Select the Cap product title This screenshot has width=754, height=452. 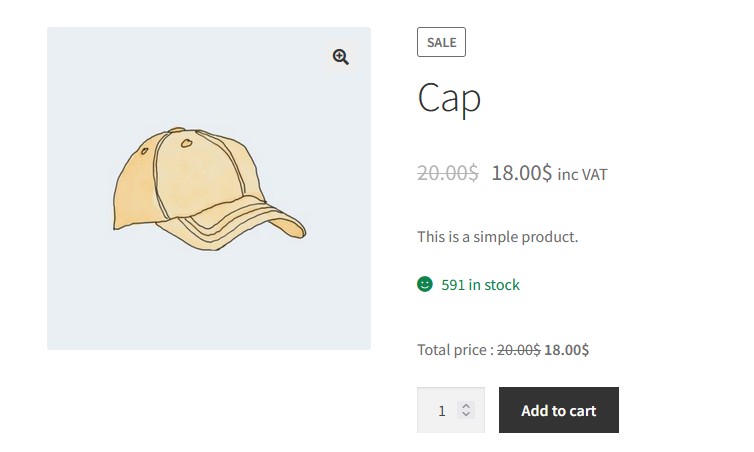[449, 98]
